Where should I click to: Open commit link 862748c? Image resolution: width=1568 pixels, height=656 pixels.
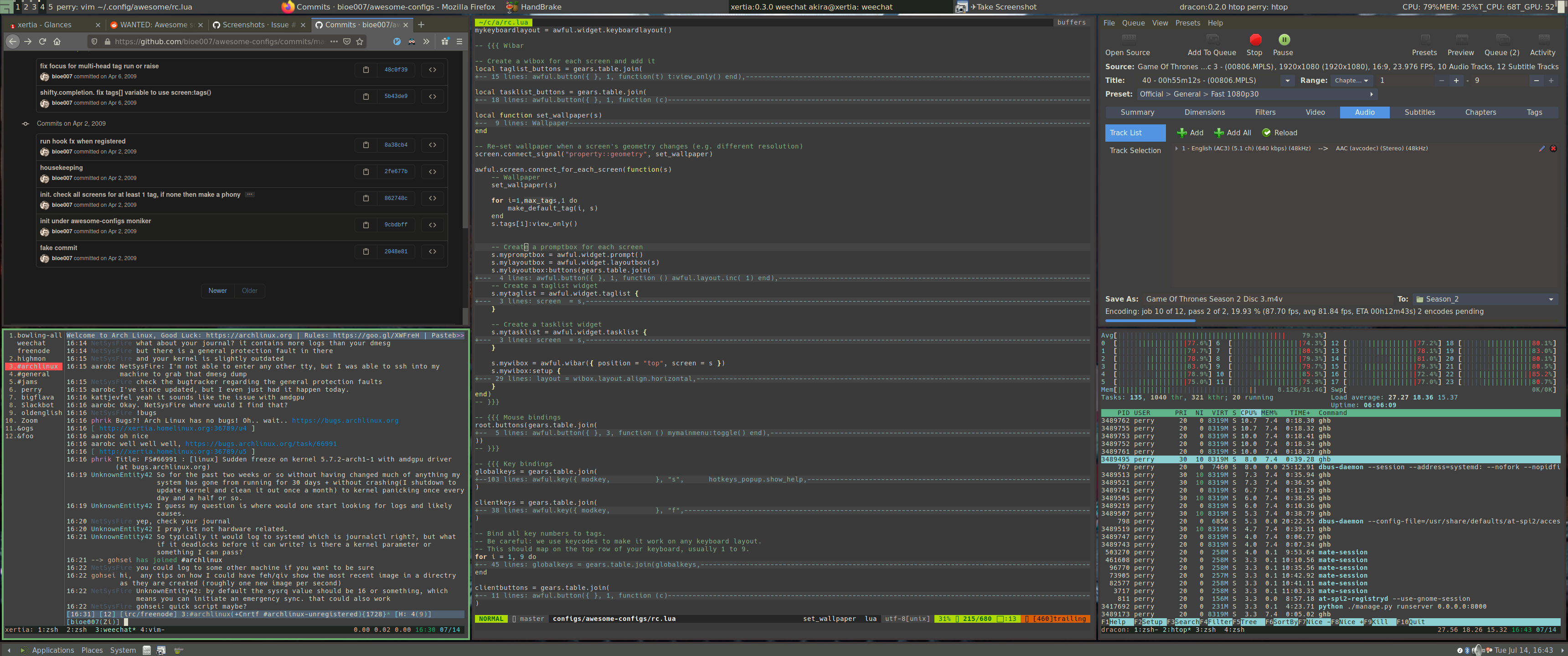(396, 198)
